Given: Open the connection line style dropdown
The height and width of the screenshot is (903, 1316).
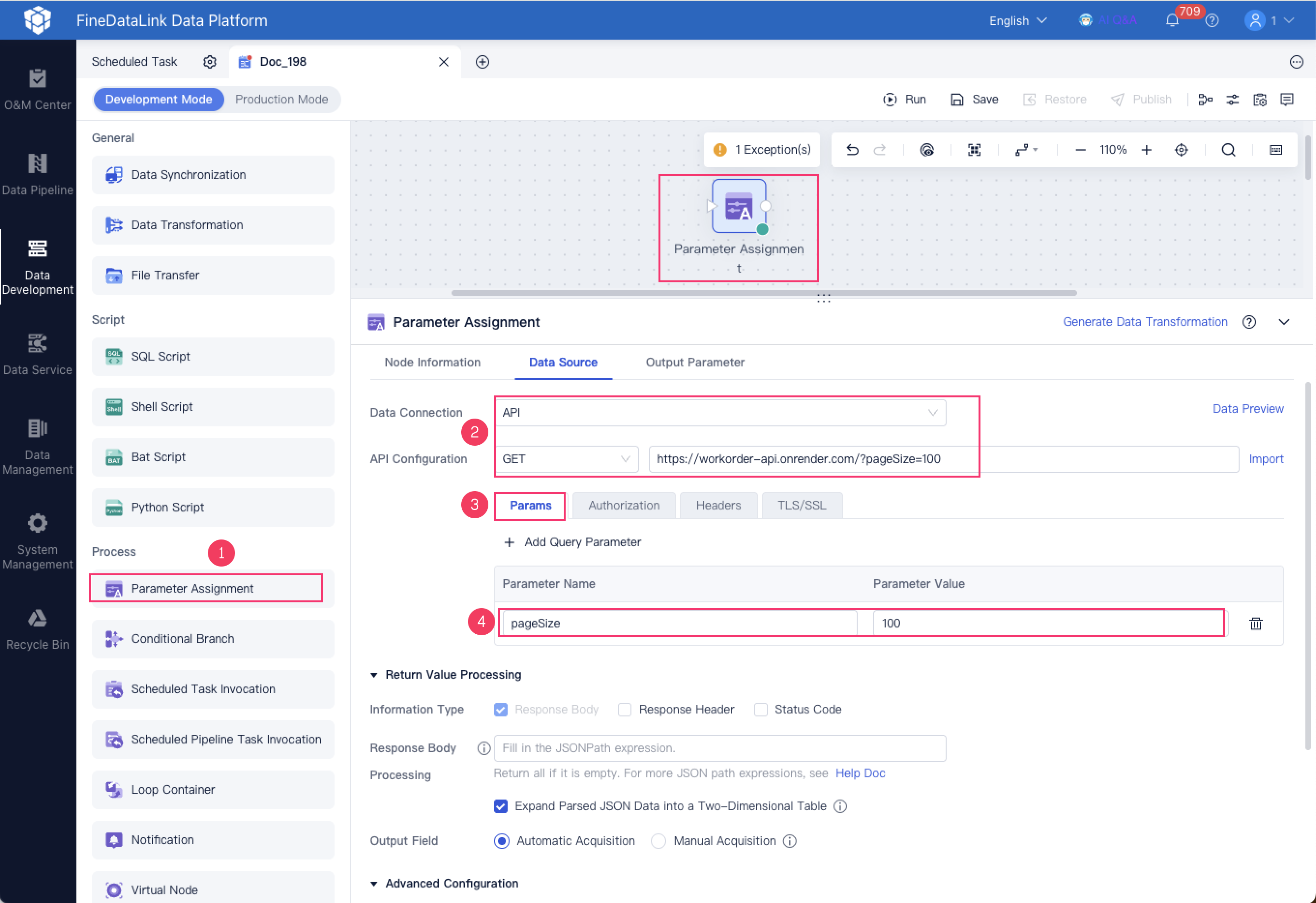Looking at the screenshot, I should (x=1025, y=149).
